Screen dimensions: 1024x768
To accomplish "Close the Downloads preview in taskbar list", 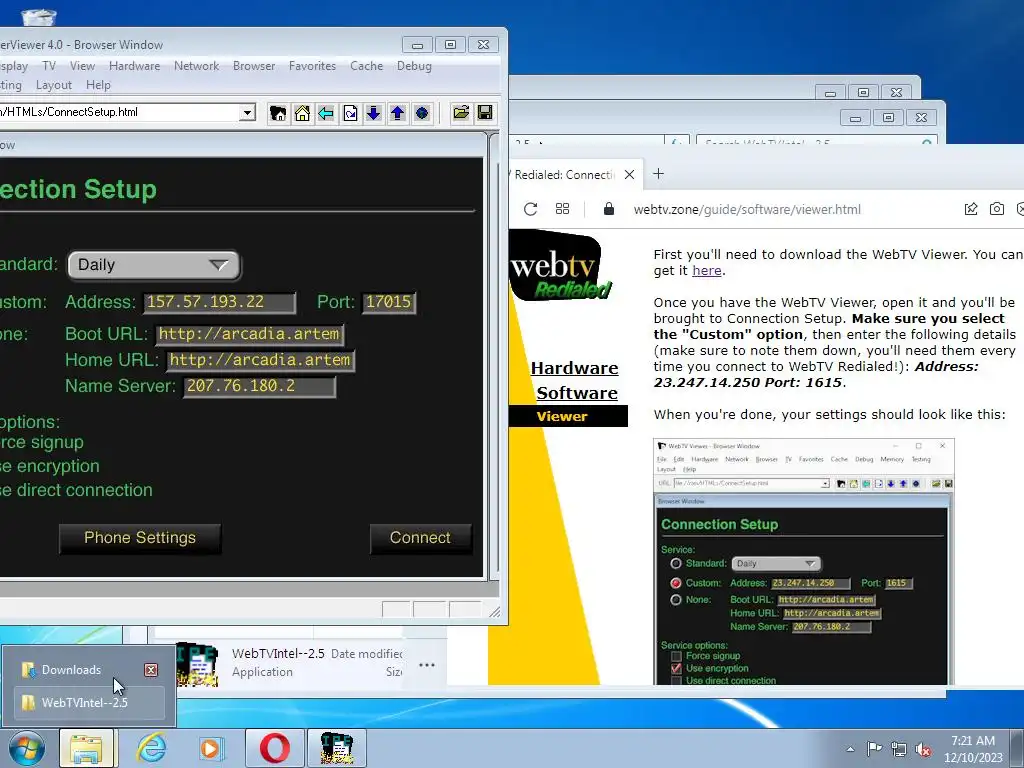I will tap(151, 670).
